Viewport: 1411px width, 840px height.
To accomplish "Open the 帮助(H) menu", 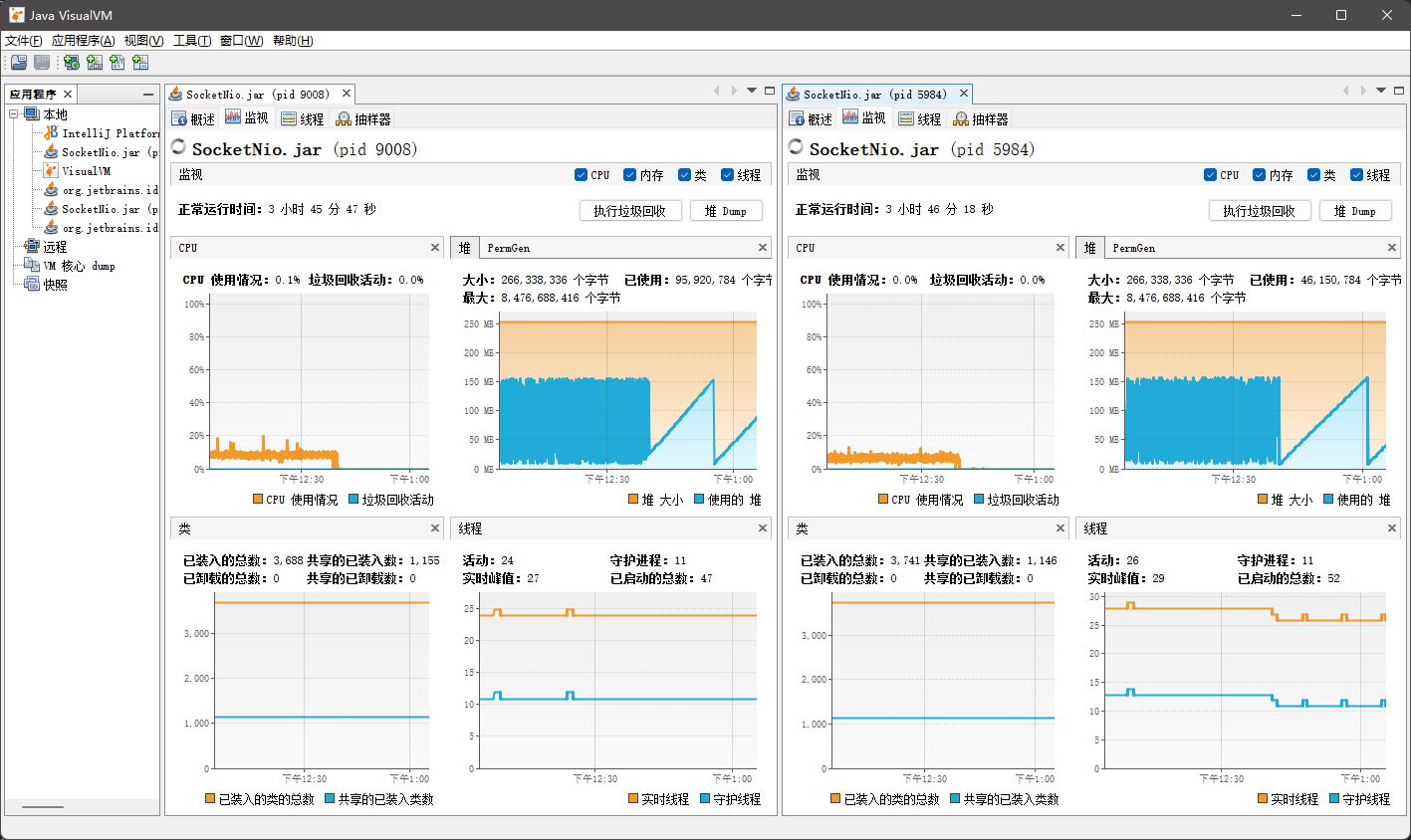I will (x=293, y=41).
